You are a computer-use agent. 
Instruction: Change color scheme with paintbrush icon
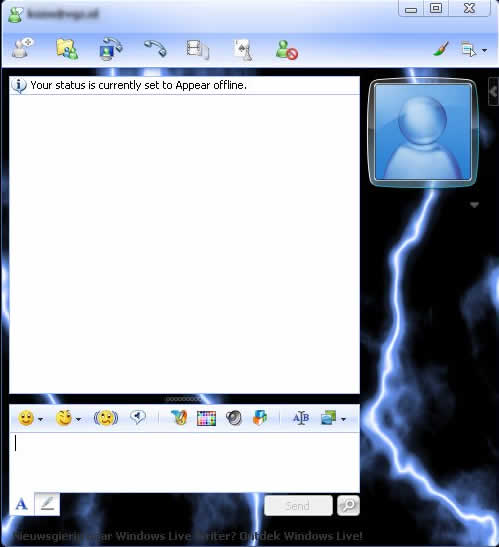click(x=441, y=49)
